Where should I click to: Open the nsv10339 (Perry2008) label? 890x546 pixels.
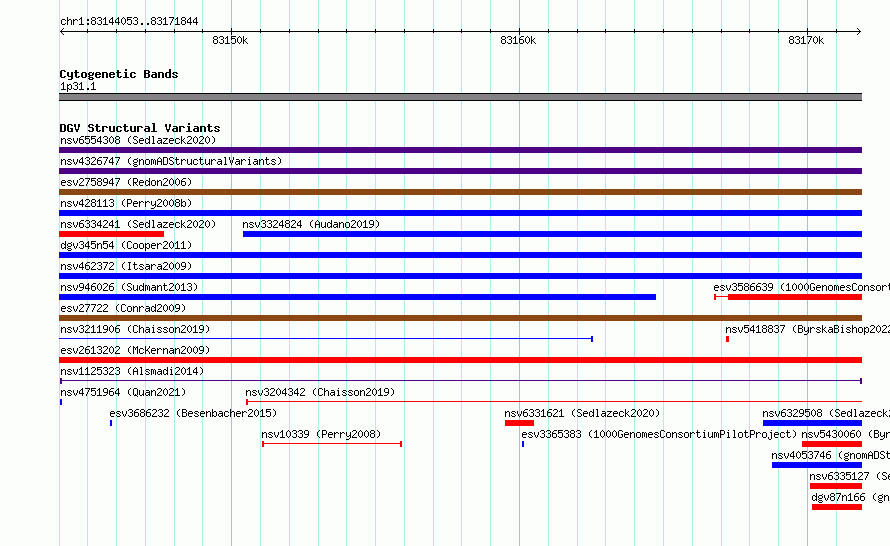point(321,434)
